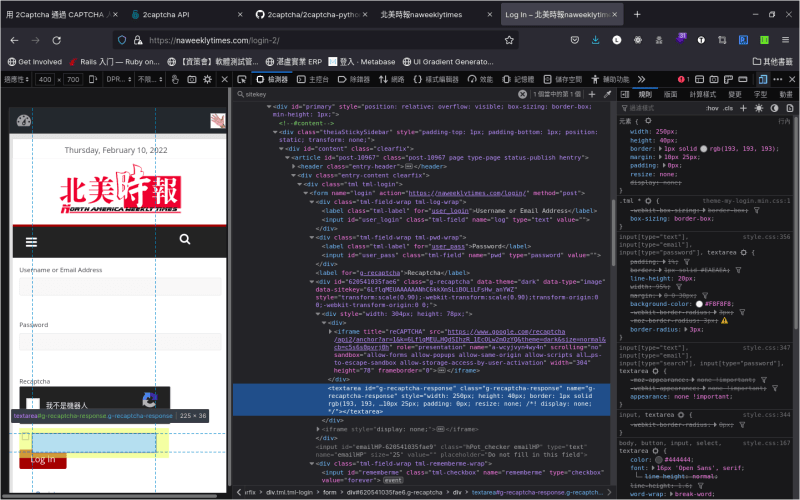
Task: Open the Firefox hamburger application menu
Action: [785, 40]
